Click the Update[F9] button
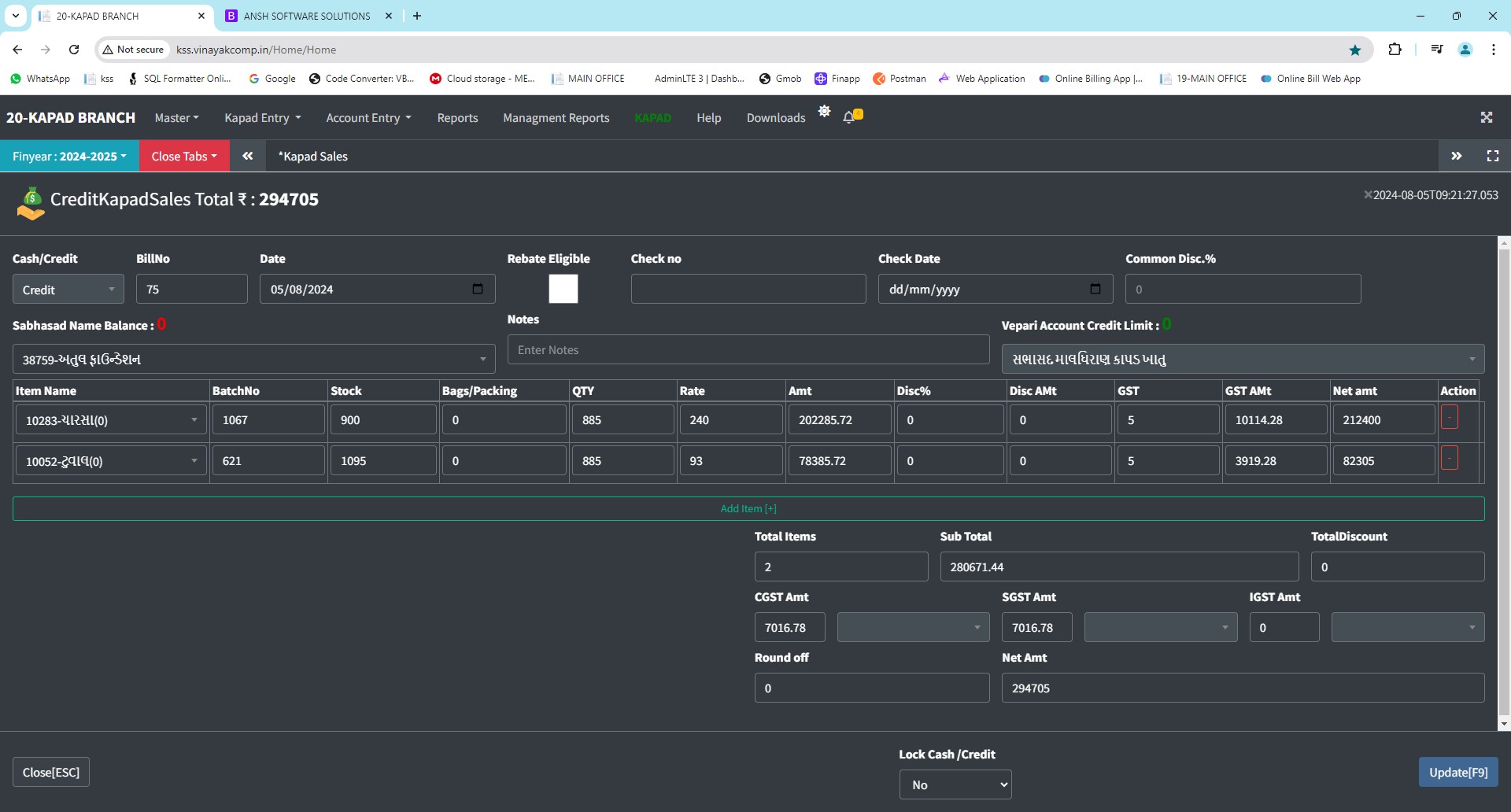 (1457, 772)
